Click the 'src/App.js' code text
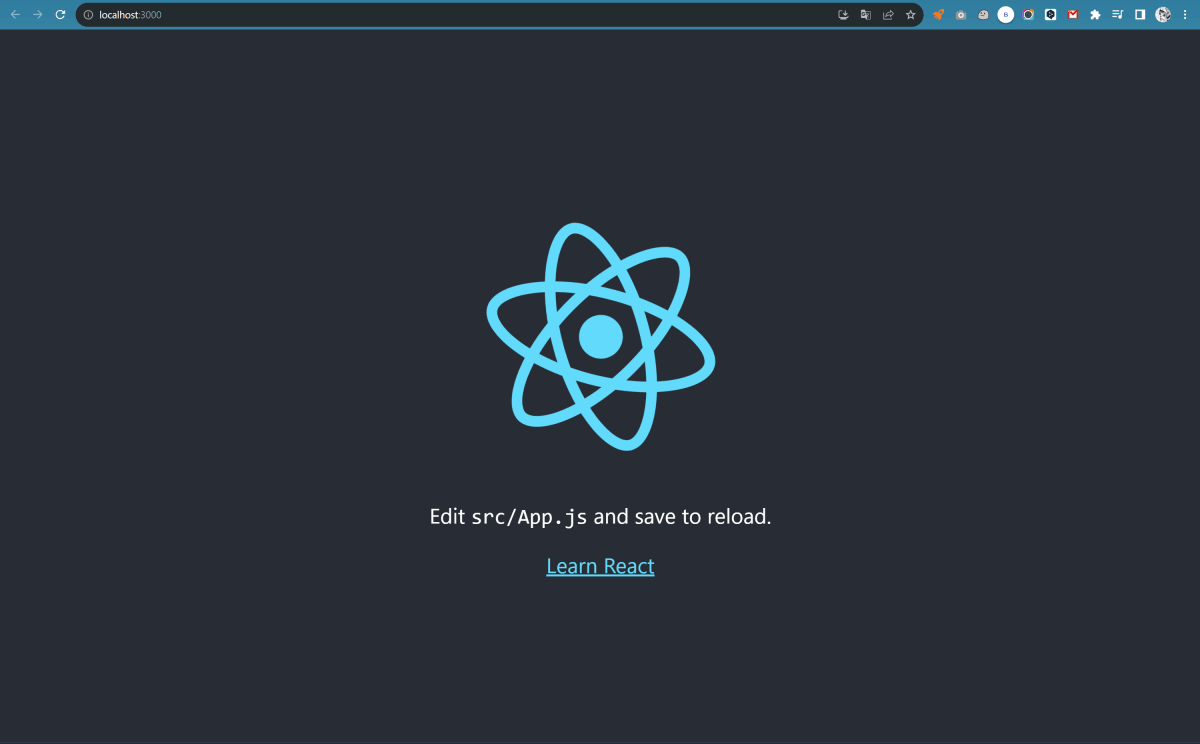Viewport: 1200px width, 744px height. tap(529, 517)
